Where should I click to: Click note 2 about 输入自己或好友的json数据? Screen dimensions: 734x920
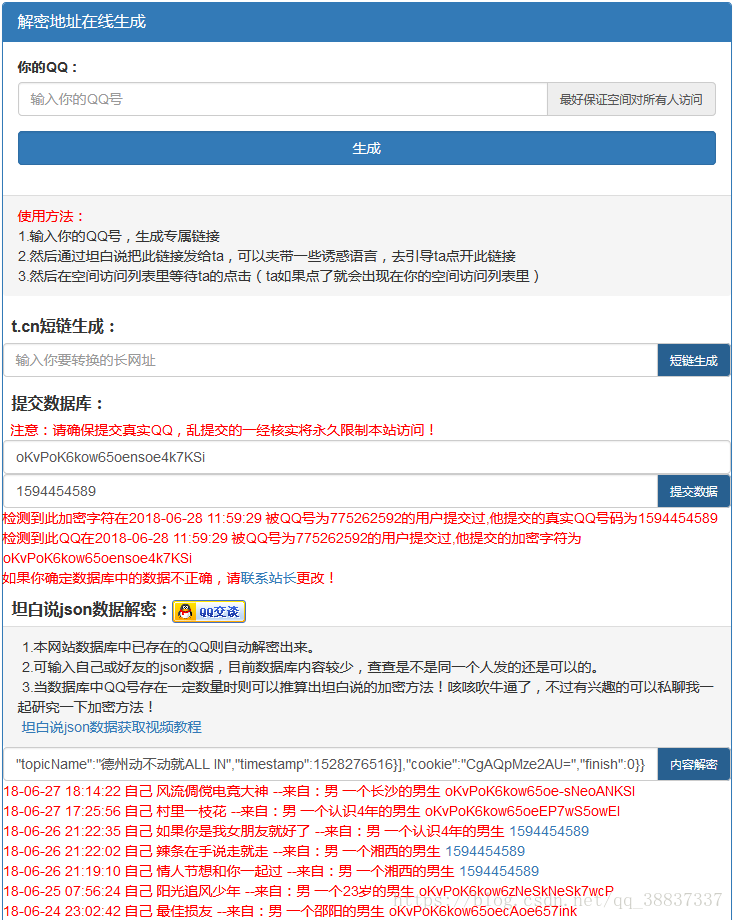tap(311, 667)
